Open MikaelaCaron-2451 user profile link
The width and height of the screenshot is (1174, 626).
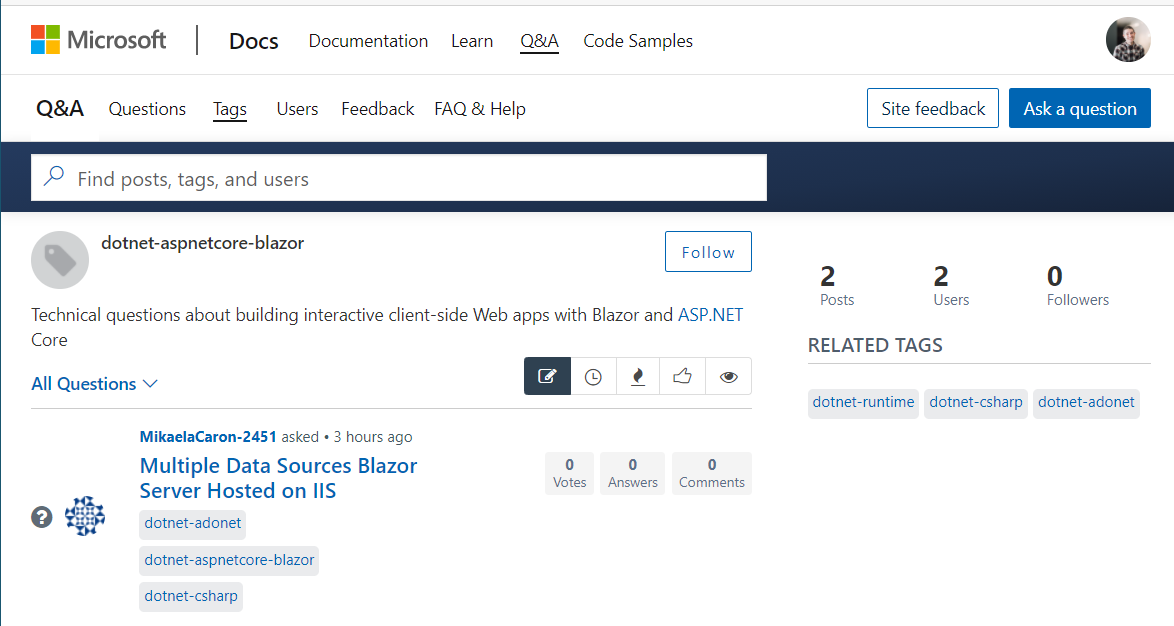208,437
